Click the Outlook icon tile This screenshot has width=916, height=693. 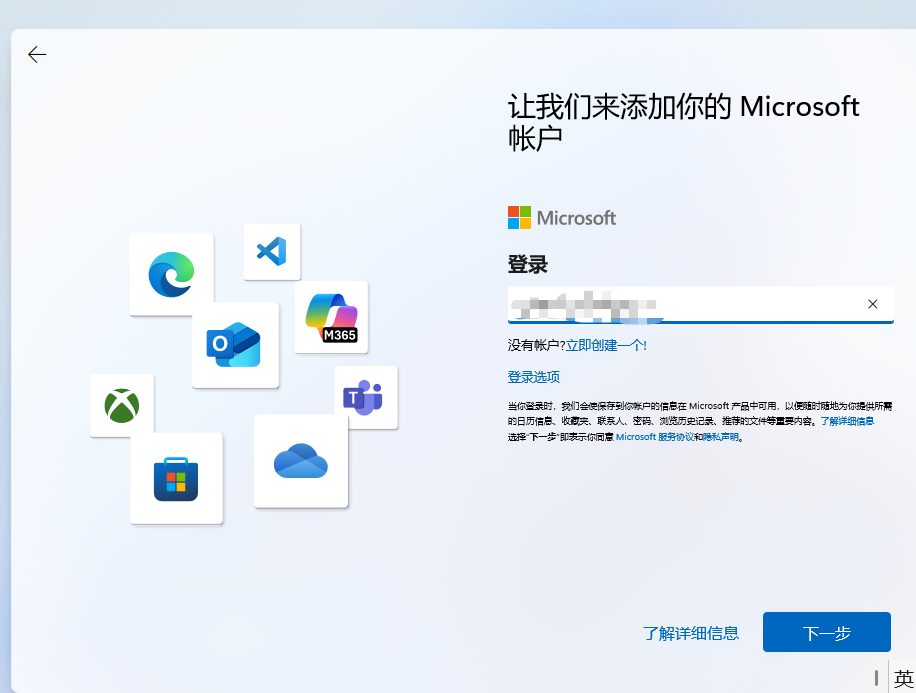pos(235,345)
